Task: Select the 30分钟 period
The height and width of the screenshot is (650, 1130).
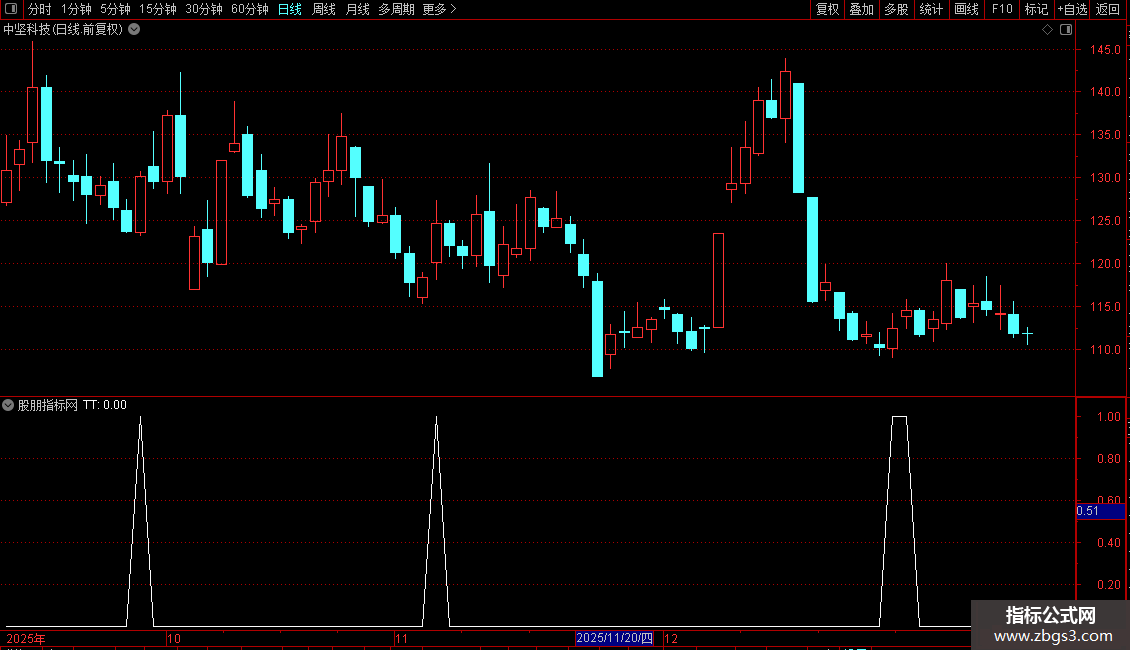Action: coord(203,9)
